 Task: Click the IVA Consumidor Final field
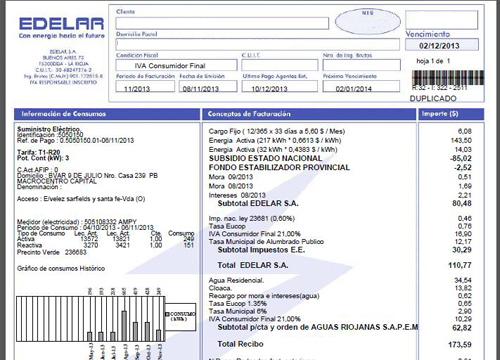[176, 65]
